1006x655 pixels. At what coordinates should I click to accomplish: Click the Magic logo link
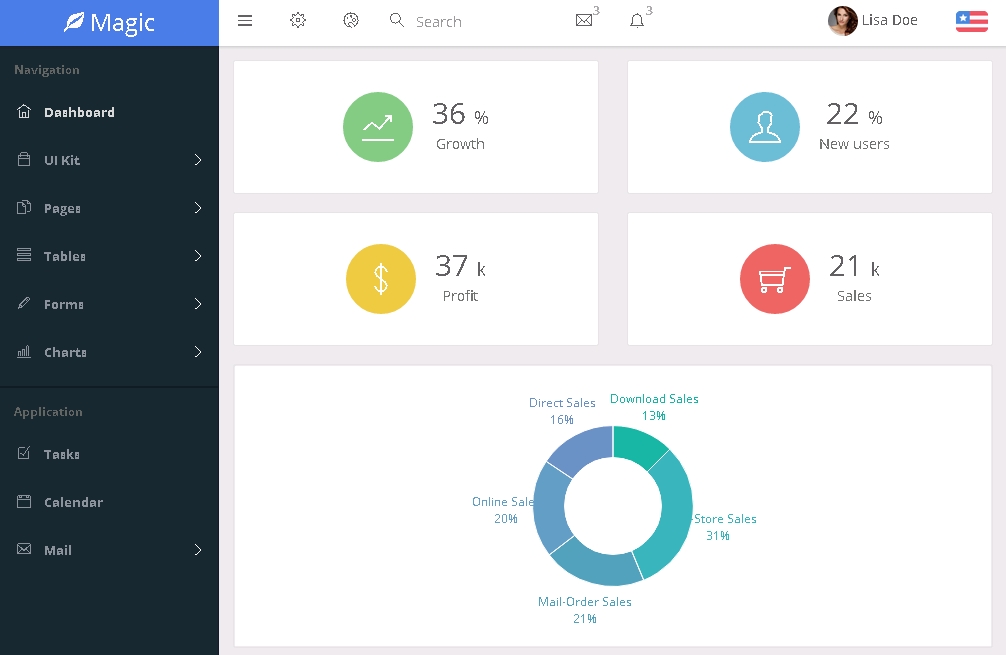tap(110, 22)
